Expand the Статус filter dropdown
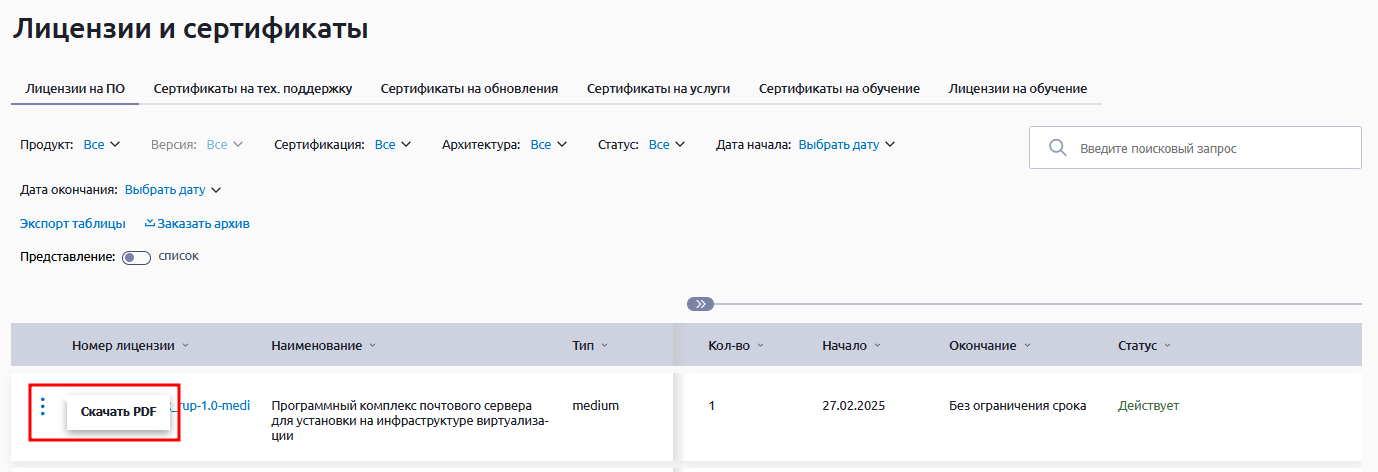This screenshot has height=472, width=1378. tap(666, 145)
